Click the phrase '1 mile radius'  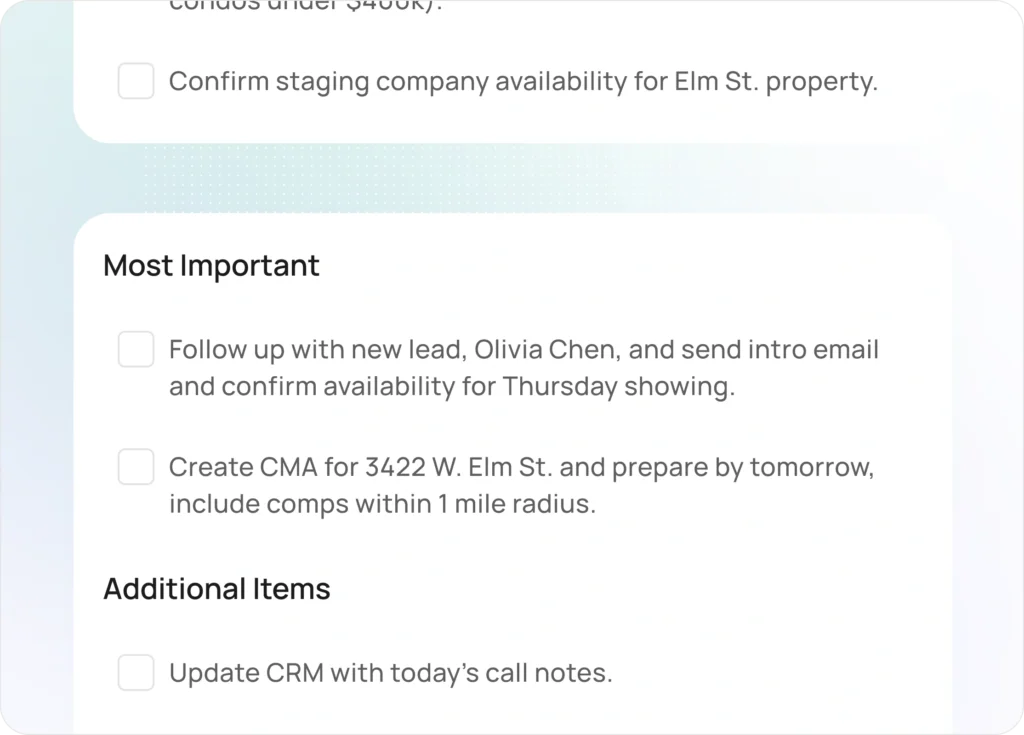coord(516,504)
